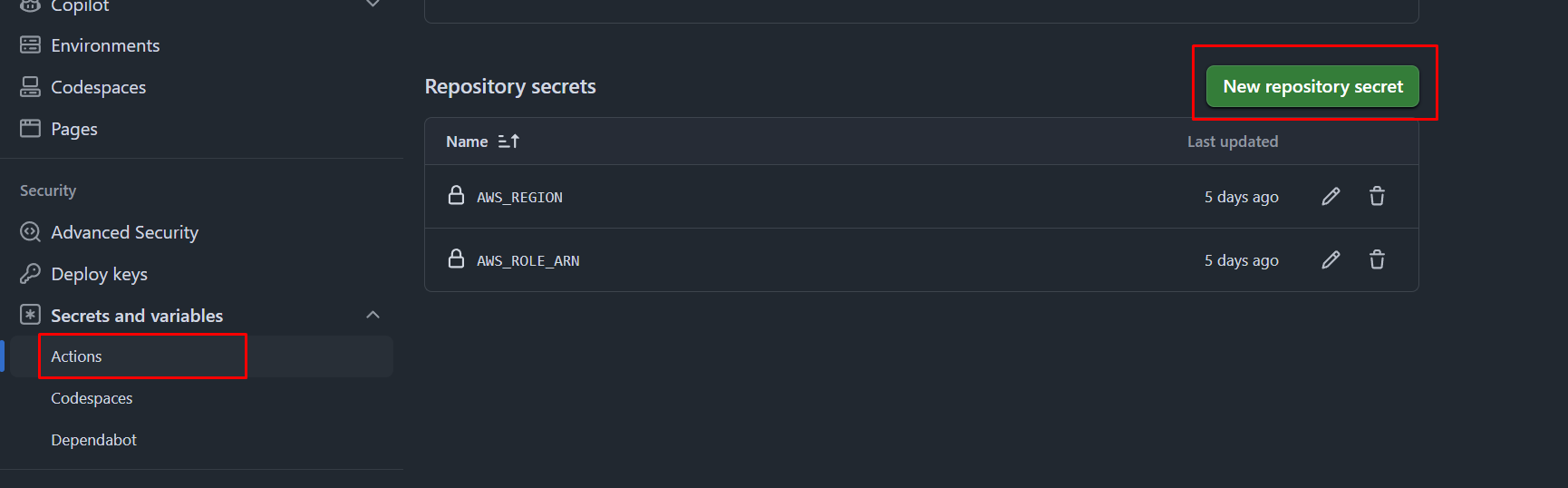Delete the AWS_REGION secret
This screenshot has height=488, width=1568.
1377,197
